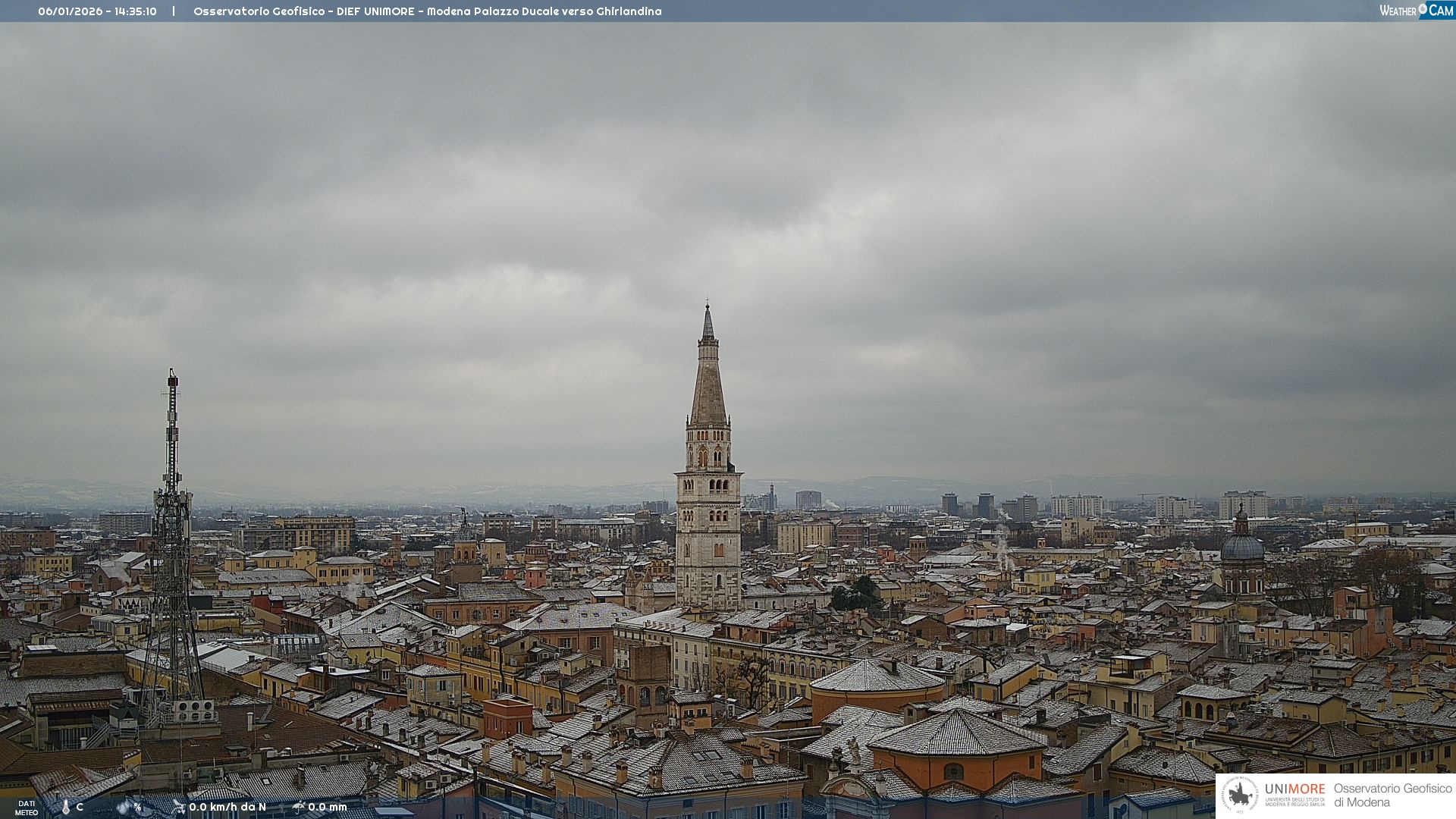
Task: Click the UNIMORE horseman seal emblem
Action: pyautogui.click(x=1241, y=795)
